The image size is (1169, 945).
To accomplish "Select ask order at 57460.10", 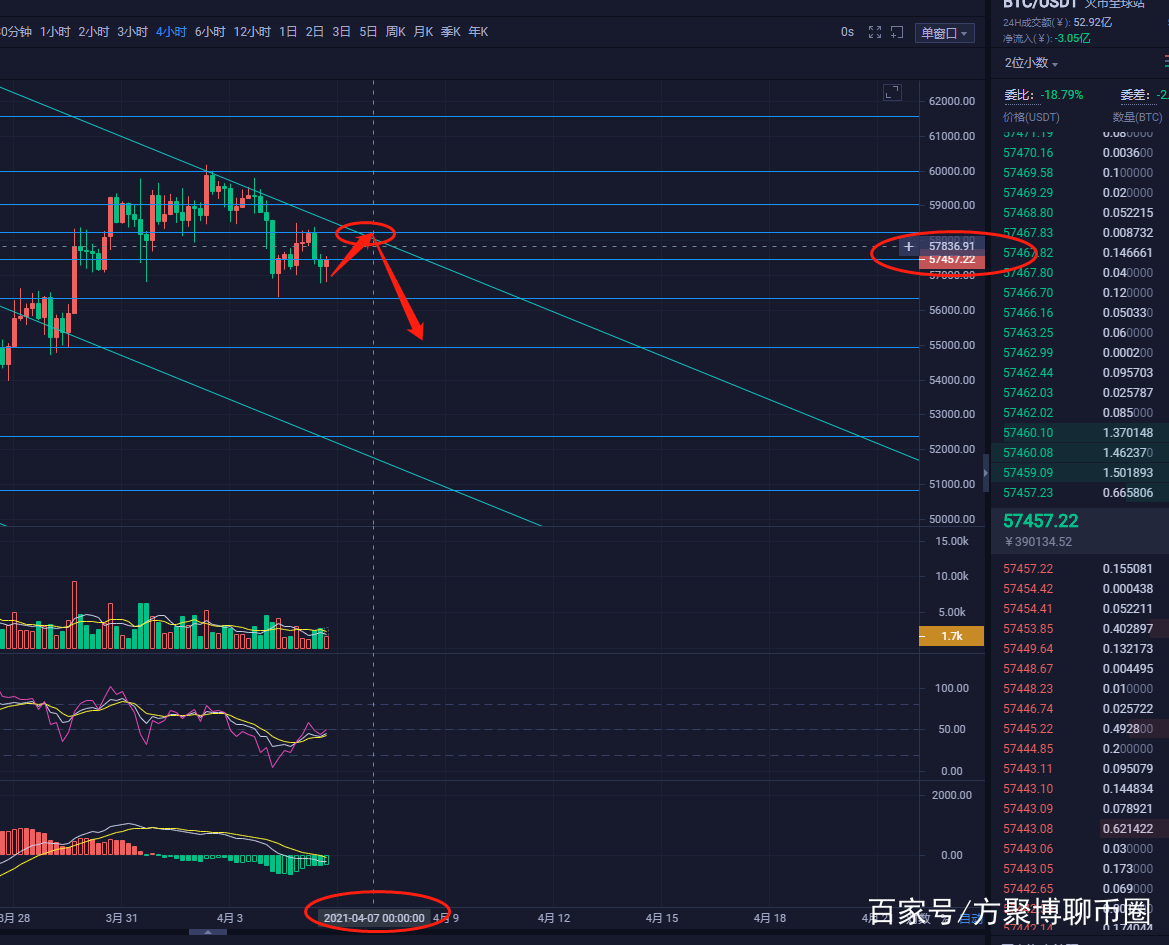I will click(1080, 432).
